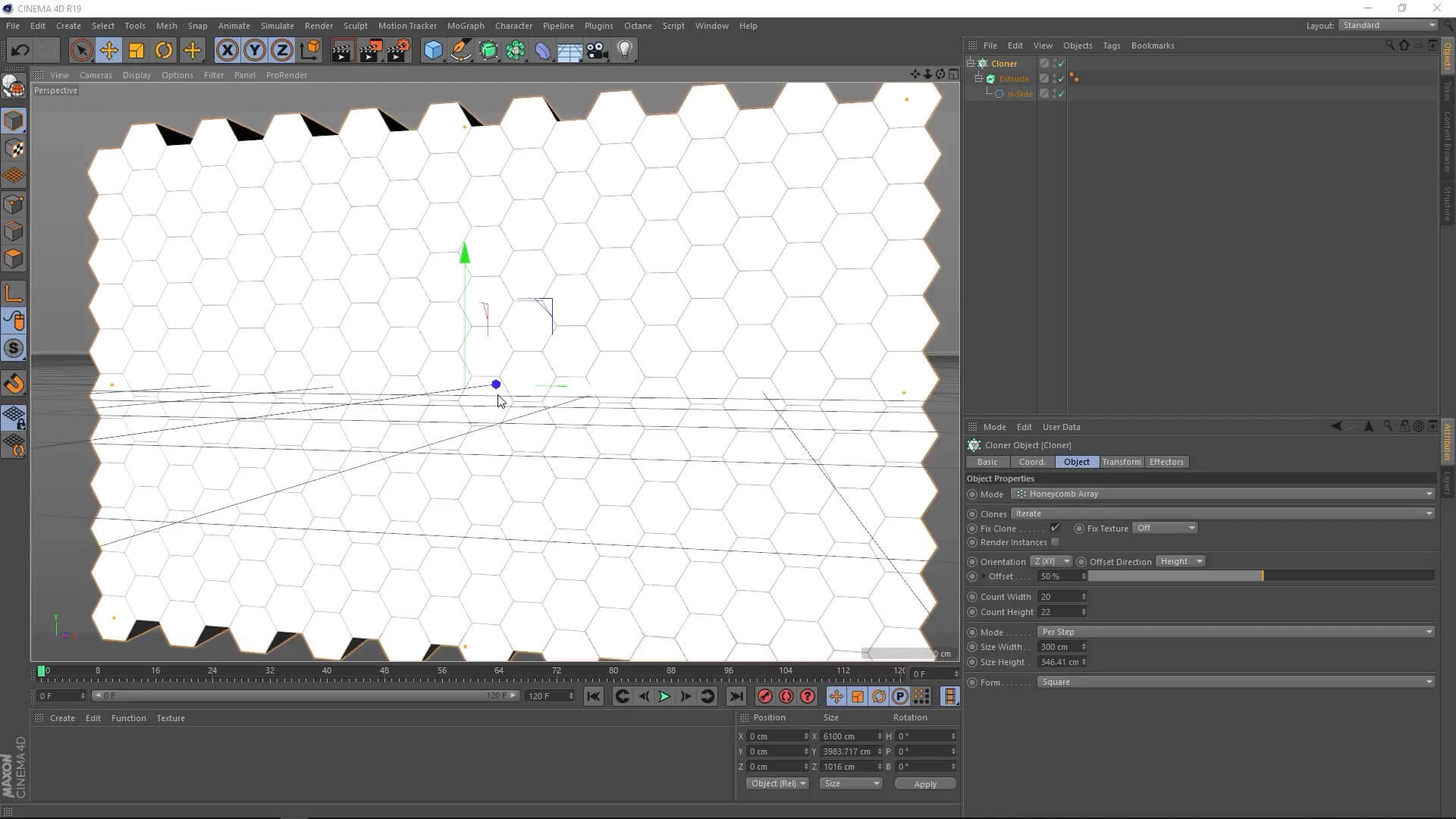
Task: Click the Undo arrow icon
Action: point(20,51)
